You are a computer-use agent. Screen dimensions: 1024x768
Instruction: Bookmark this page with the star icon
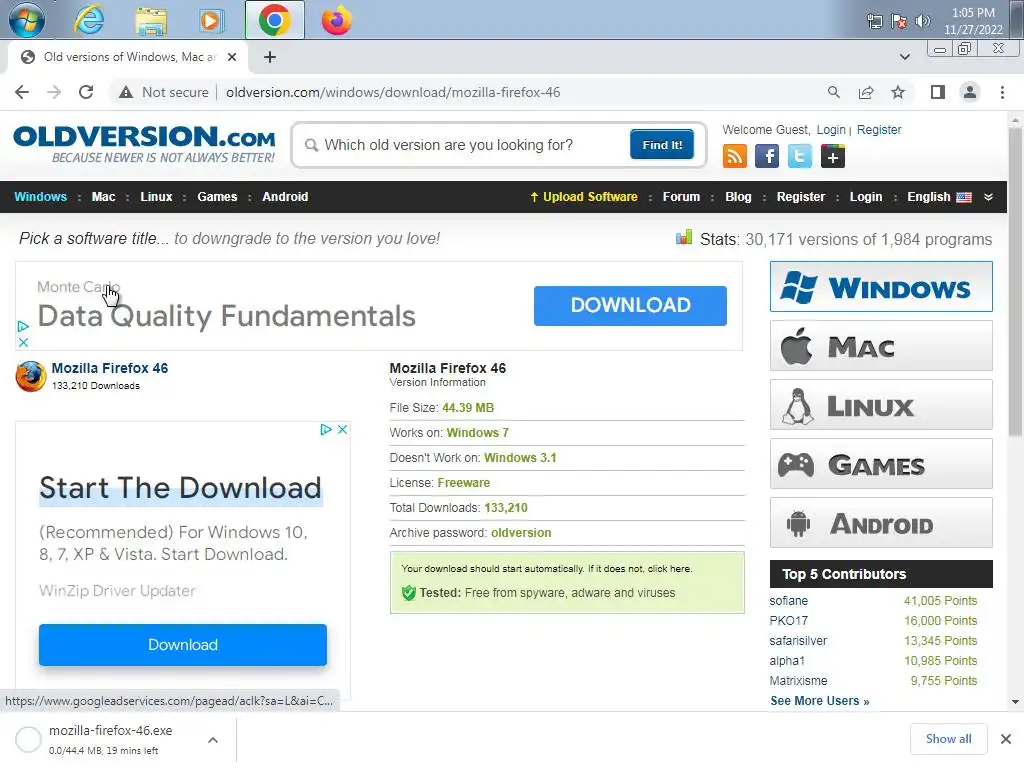click(898, 92)
